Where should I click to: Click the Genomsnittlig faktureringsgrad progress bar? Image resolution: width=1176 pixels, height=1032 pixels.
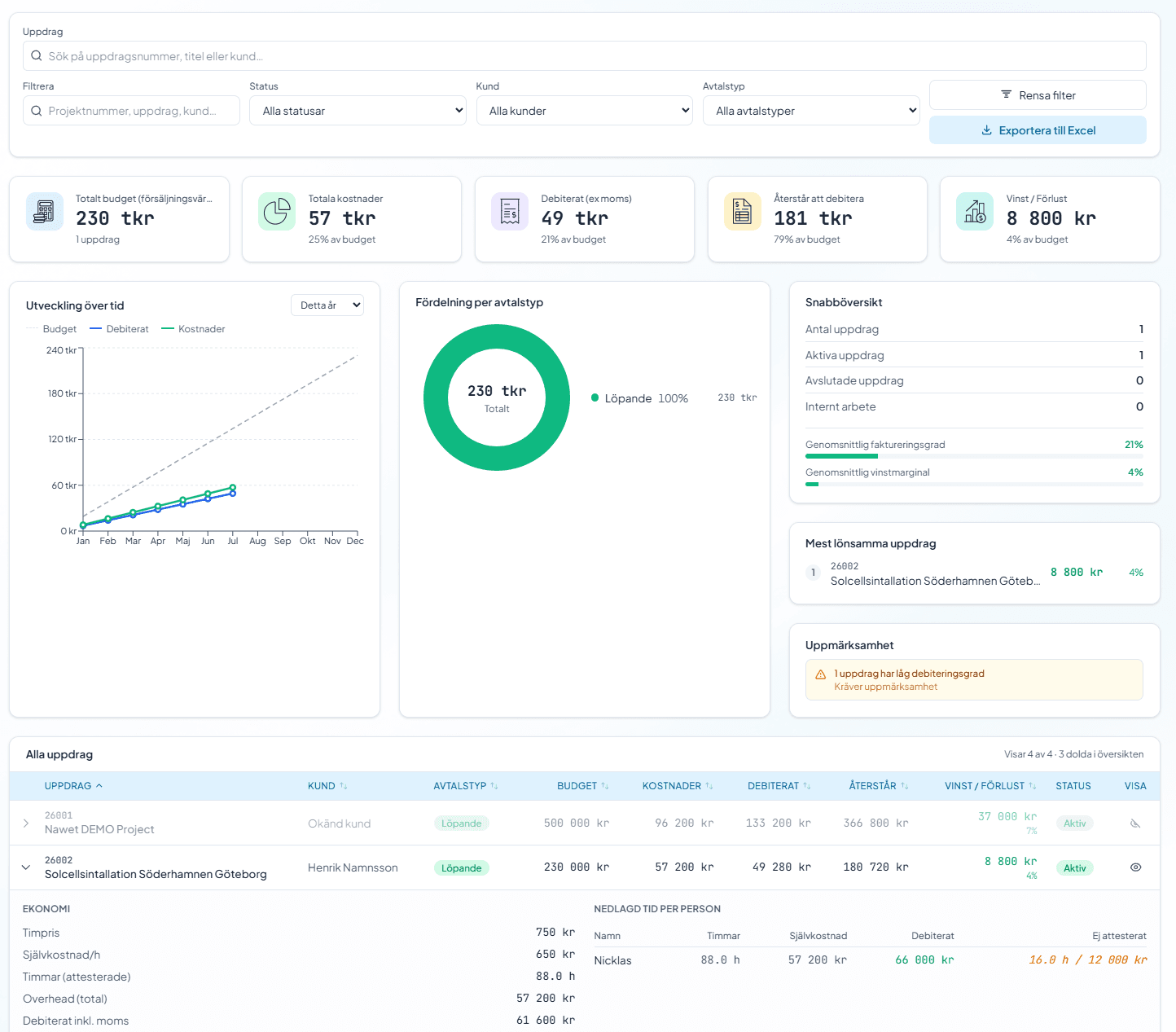pyautogui.click(x=974, y=456)
